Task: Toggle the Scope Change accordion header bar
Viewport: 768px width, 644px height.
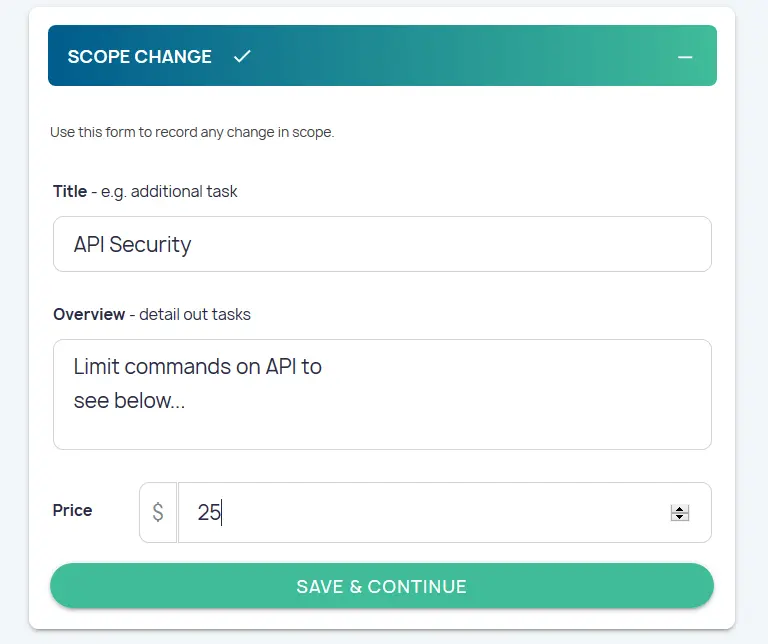Action: pyautogui.click(x=450, y=56)
